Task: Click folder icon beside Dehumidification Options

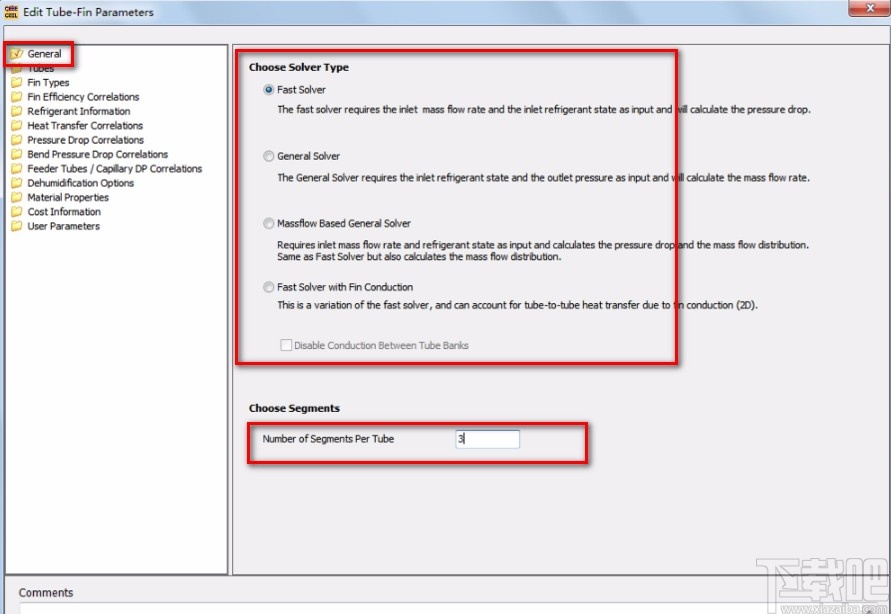Action: (x=17, y=183)
